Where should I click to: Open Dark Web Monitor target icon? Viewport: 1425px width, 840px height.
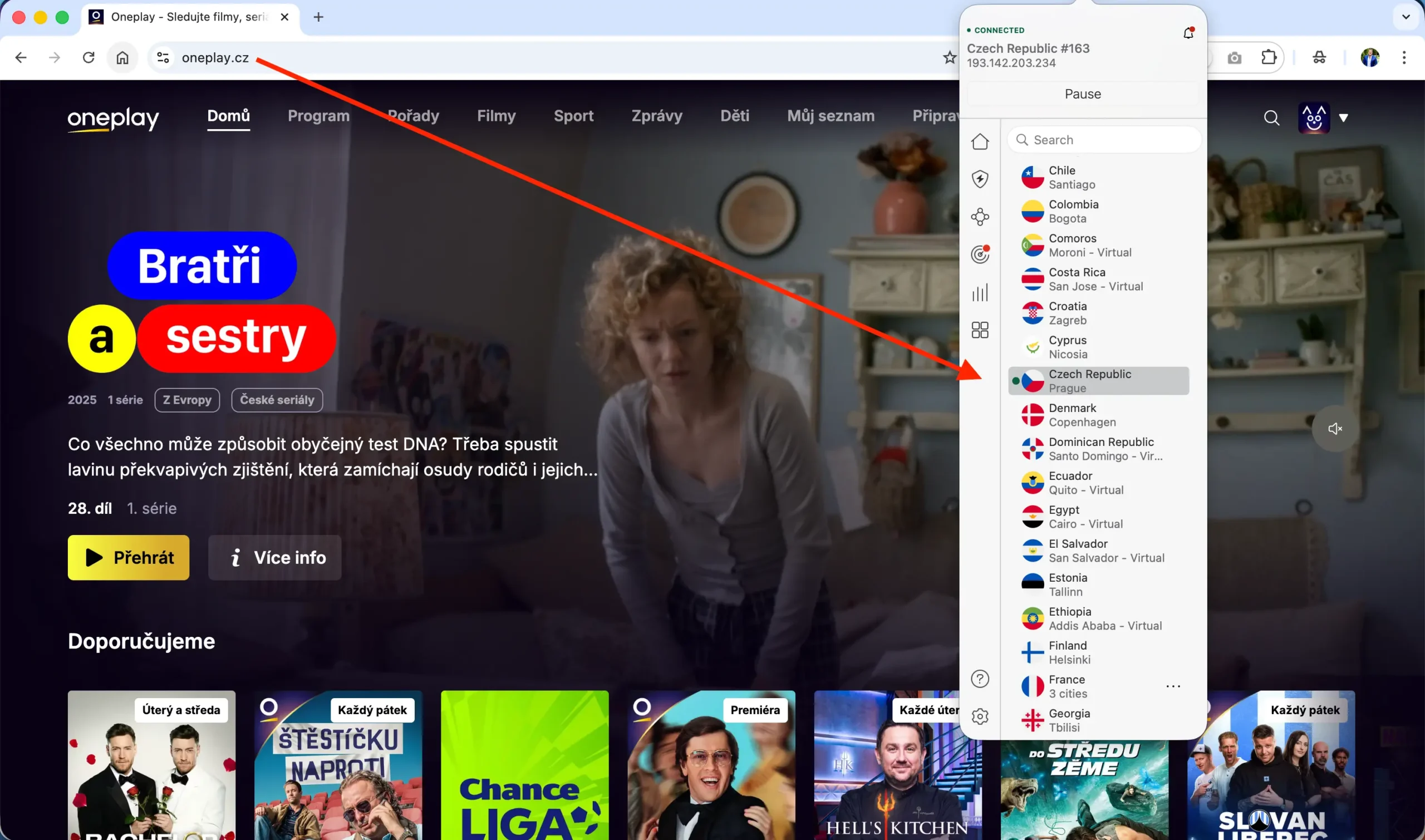981,254
